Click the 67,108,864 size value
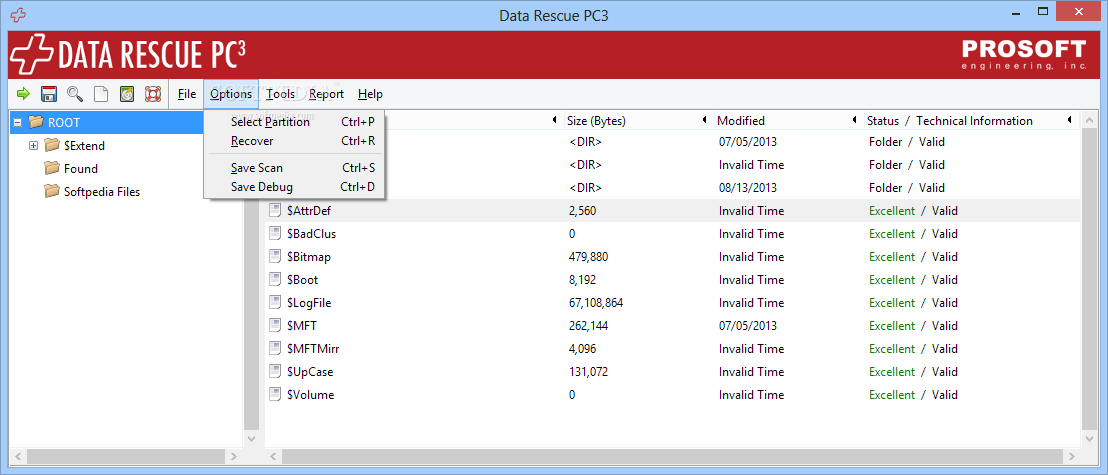Image resolution: width=1108 pixels, height=475 pixels. pyautogui.click(x=596, y=303)
